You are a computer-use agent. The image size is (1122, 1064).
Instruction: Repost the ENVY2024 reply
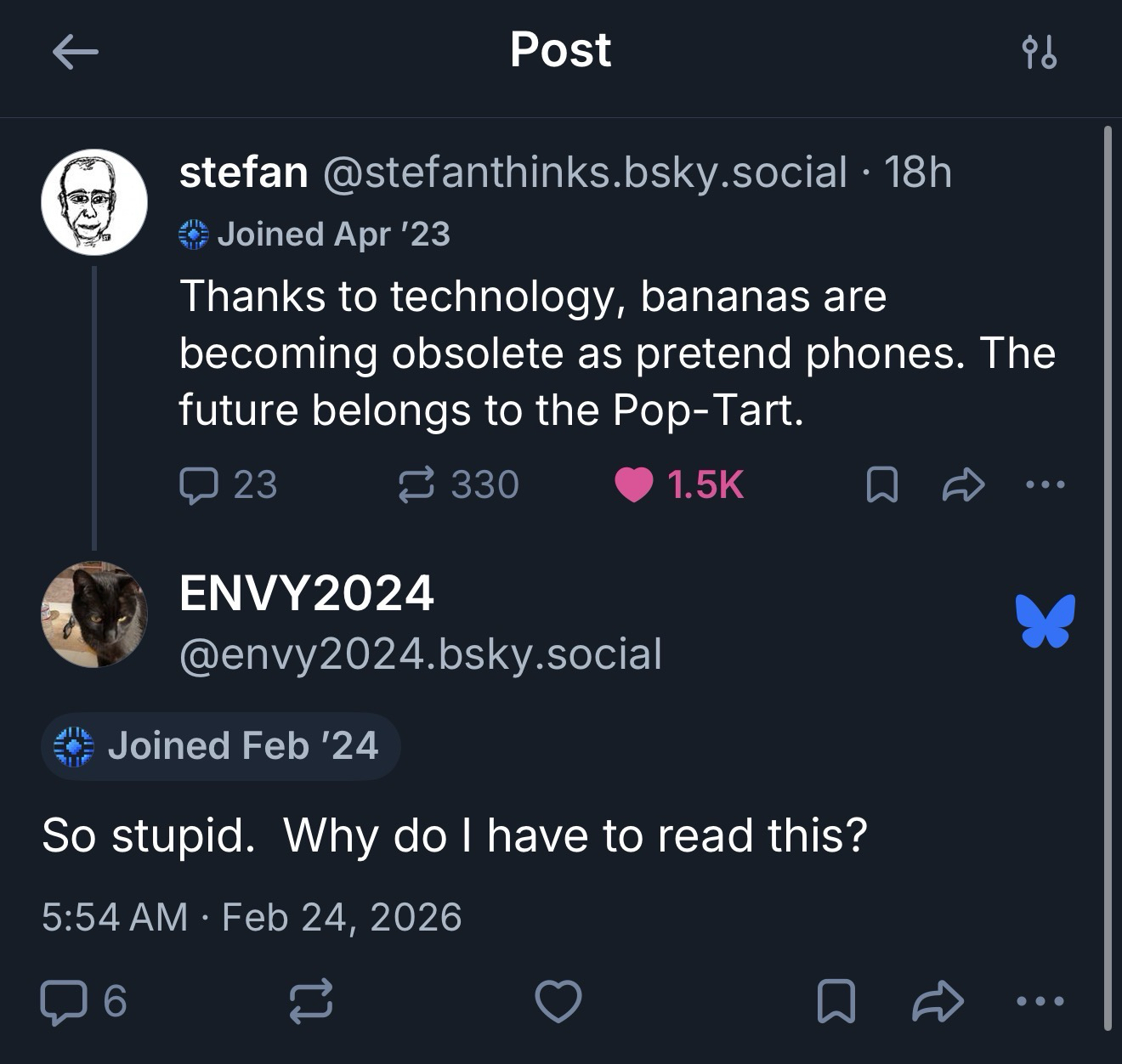(311, 1001)
